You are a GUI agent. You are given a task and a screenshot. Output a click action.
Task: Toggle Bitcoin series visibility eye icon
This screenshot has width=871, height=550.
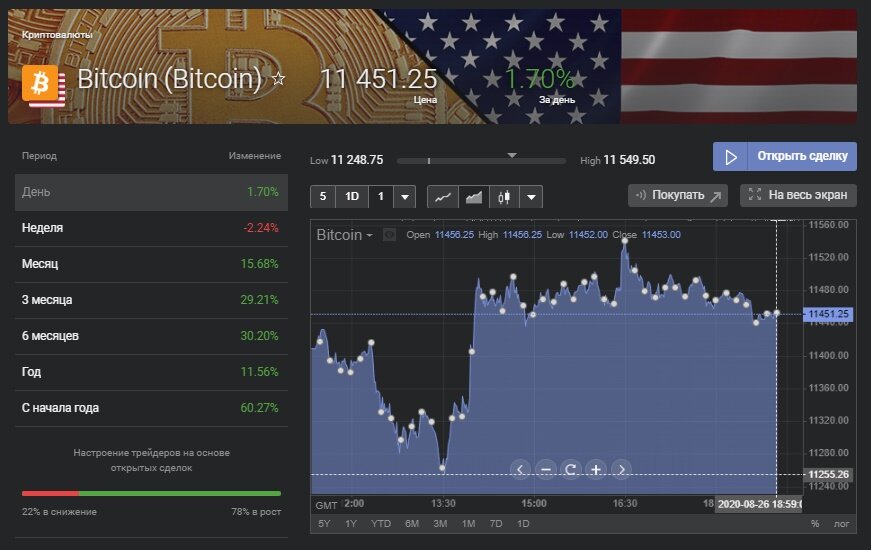390,235
